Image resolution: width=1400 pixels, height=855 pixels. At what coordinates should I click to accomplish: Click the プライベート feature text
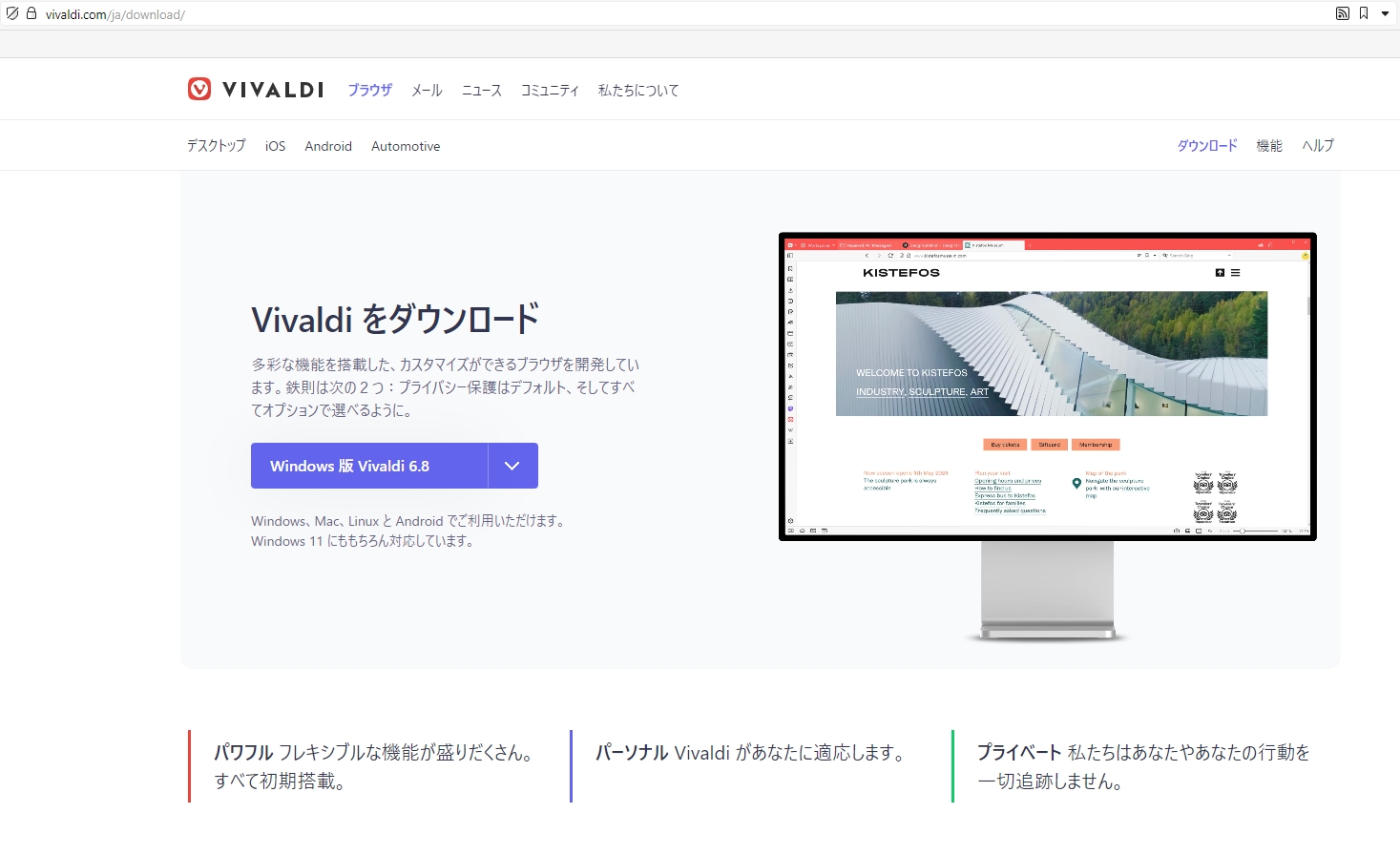1143,766
